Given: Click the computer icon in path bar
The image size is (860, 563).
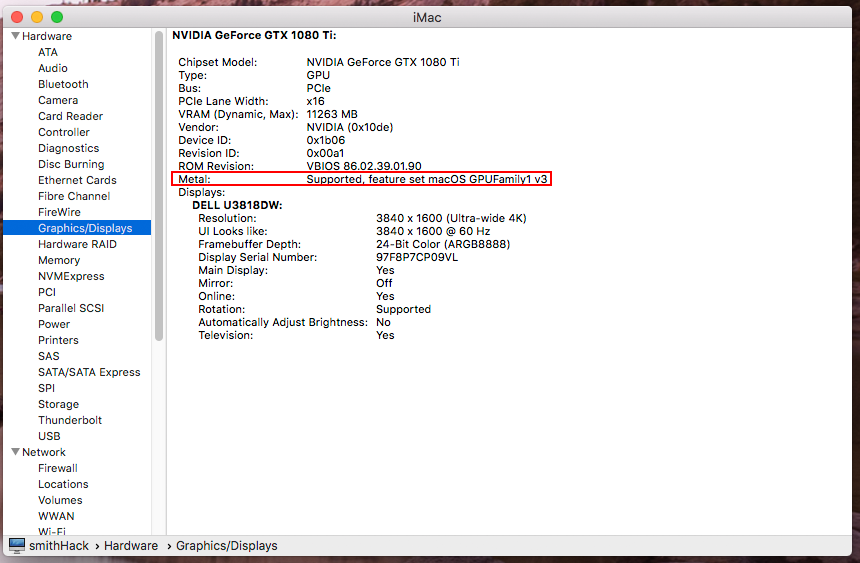Looking at the screenshot, I should pos(17,545).
